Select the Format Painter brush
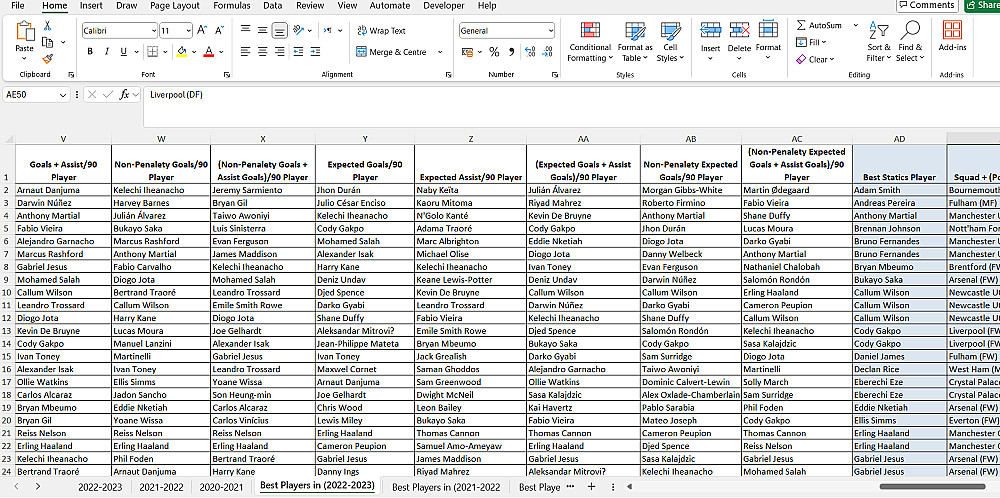Viewport: 1000px width, 498px height. (x=47, y=59)
